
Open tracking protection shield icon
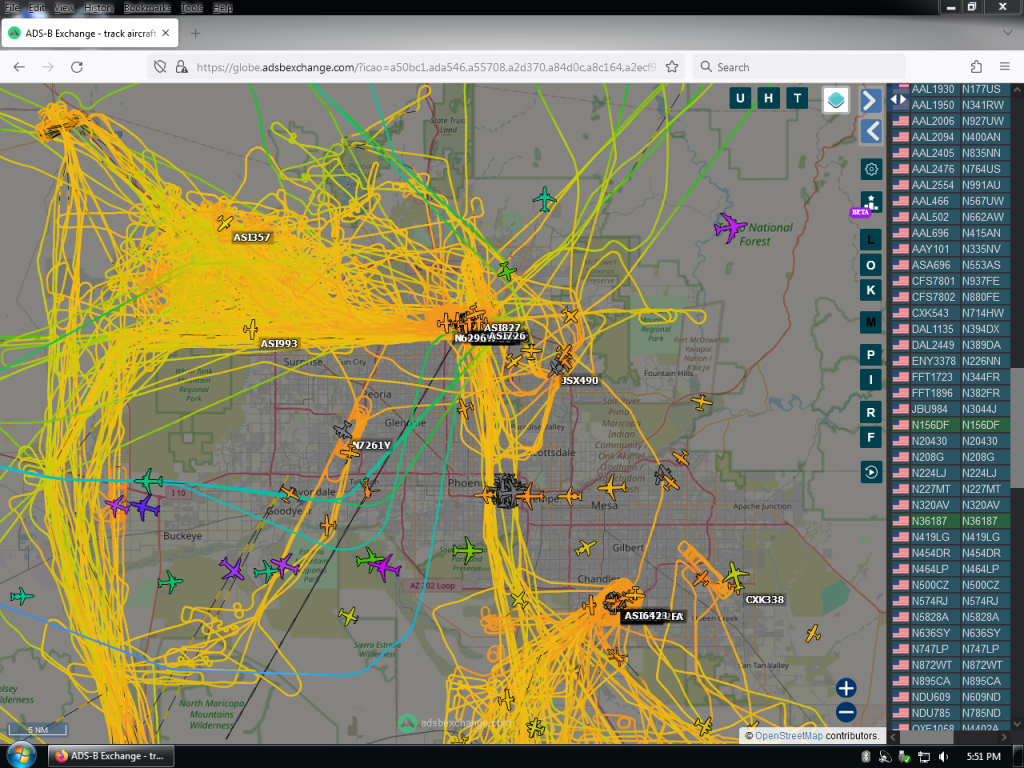(160, 67)
